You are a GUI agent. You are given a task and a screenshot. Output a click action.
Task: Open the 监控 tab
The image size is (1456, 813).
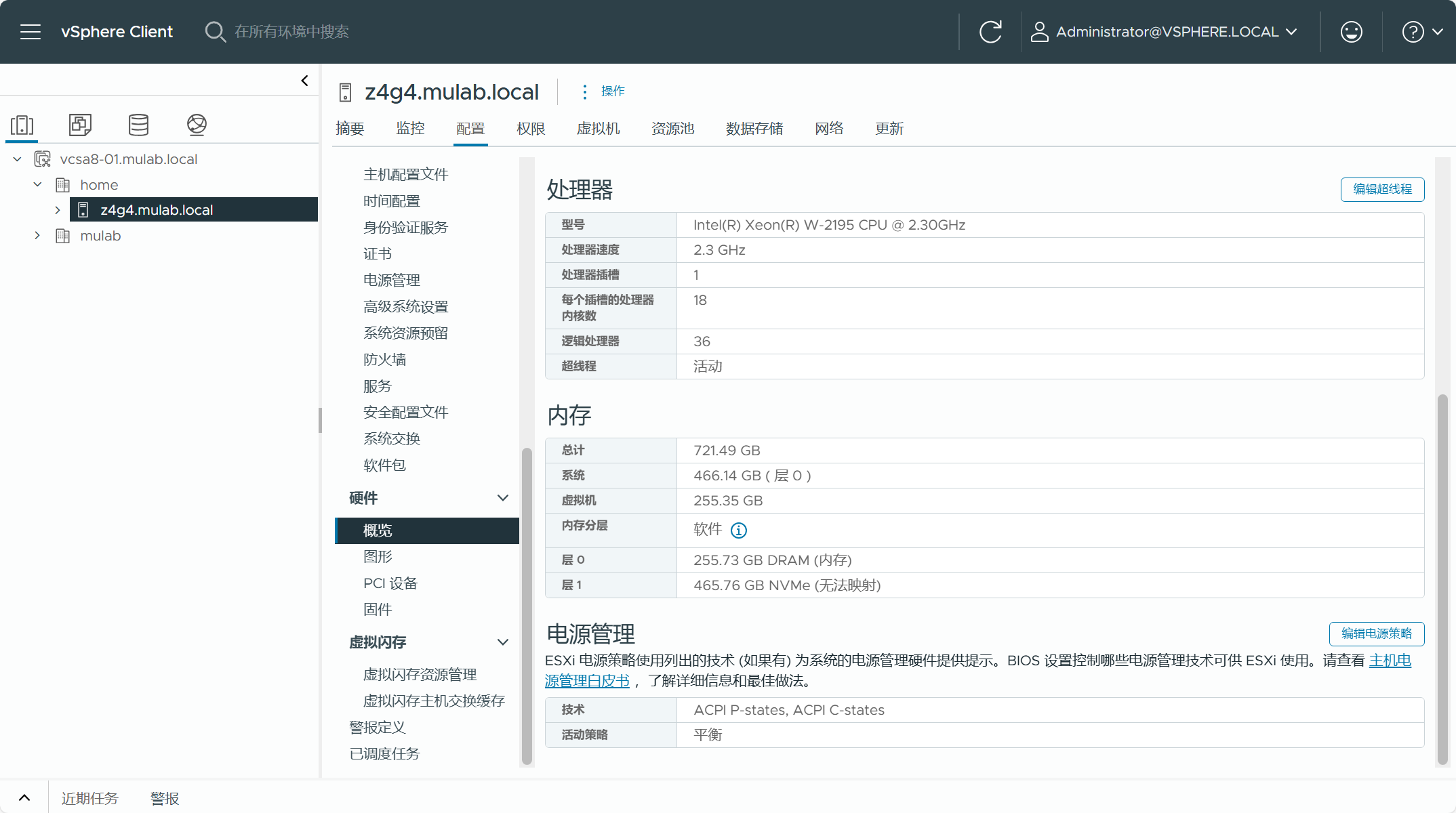pos(410,129)
